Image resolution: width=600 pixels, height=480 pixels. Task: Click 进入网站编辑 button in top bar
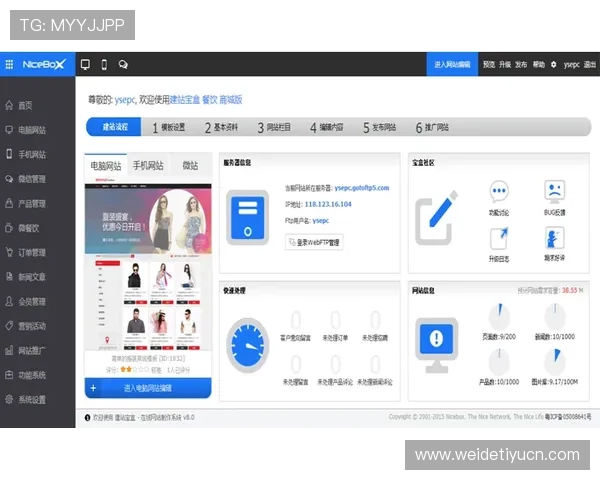452,64
